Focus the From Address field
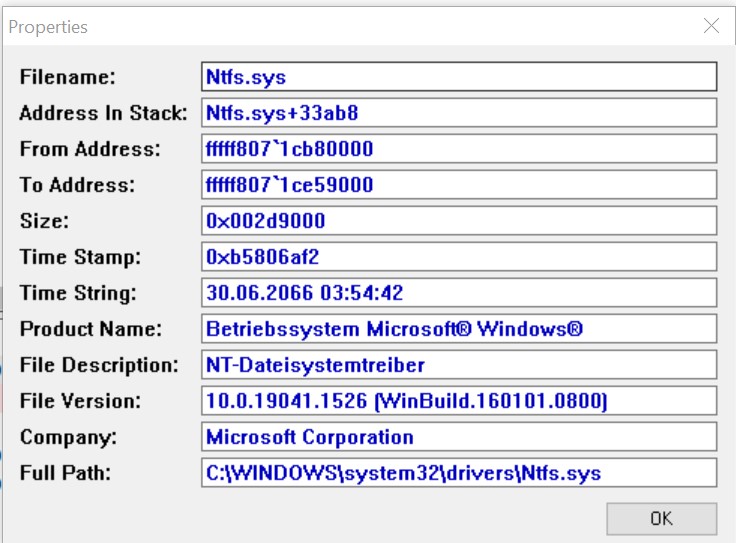This screenshot has height=543, width=736. coord(459,149)
